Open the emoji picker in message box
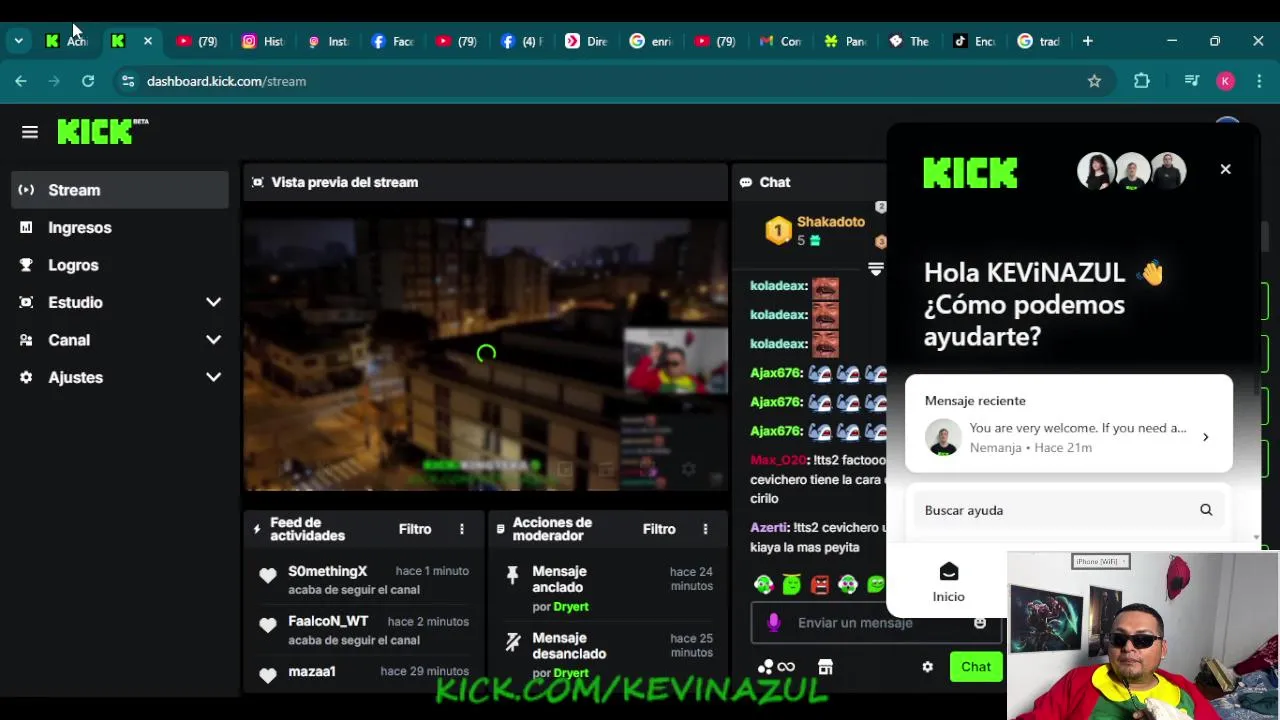1280x720 pixels. click(x=980, y=623)
